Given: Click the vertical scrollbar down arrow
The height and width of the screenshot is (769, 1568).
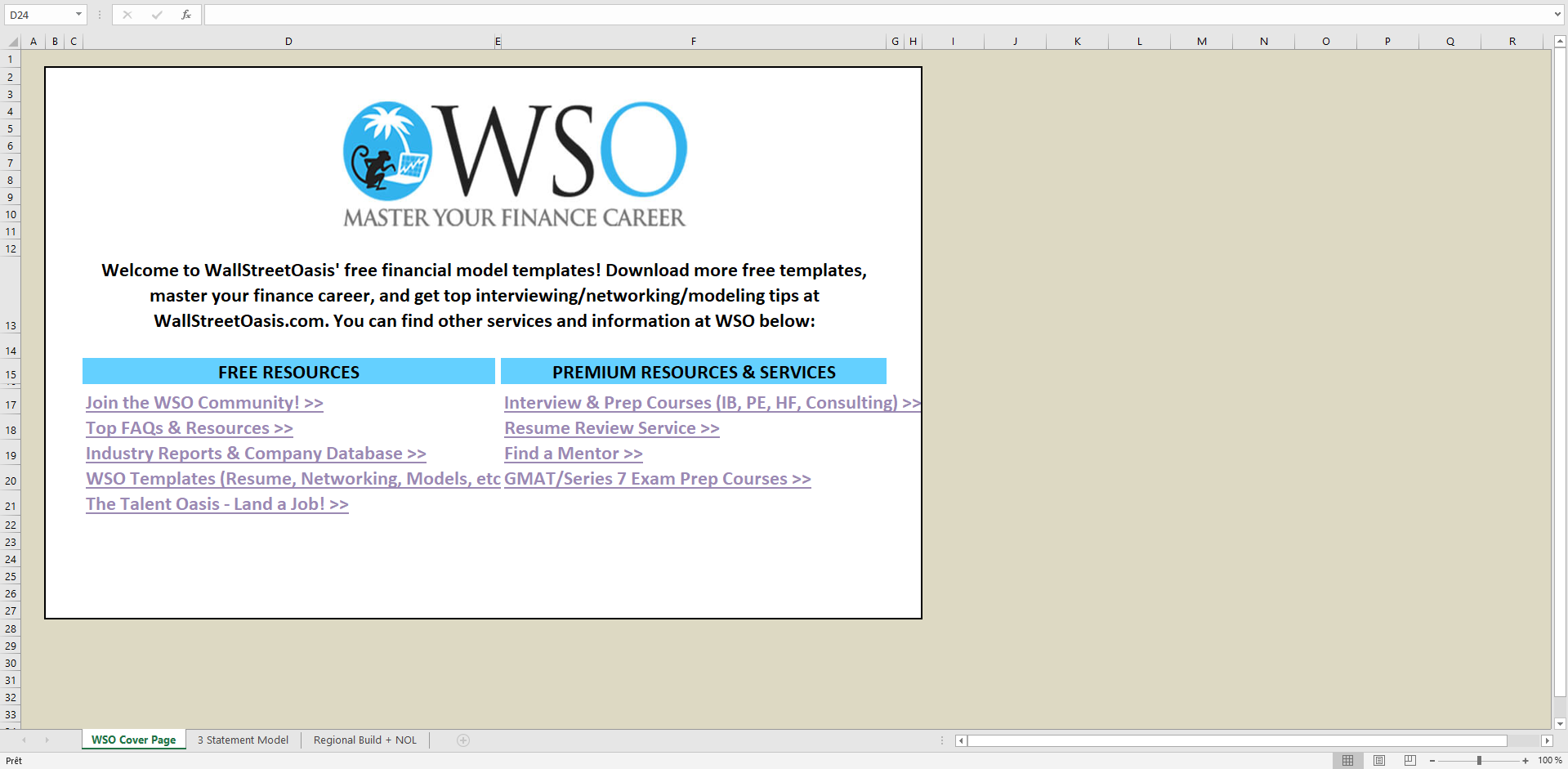Looking at the screenshot, I should point(1560,723).
